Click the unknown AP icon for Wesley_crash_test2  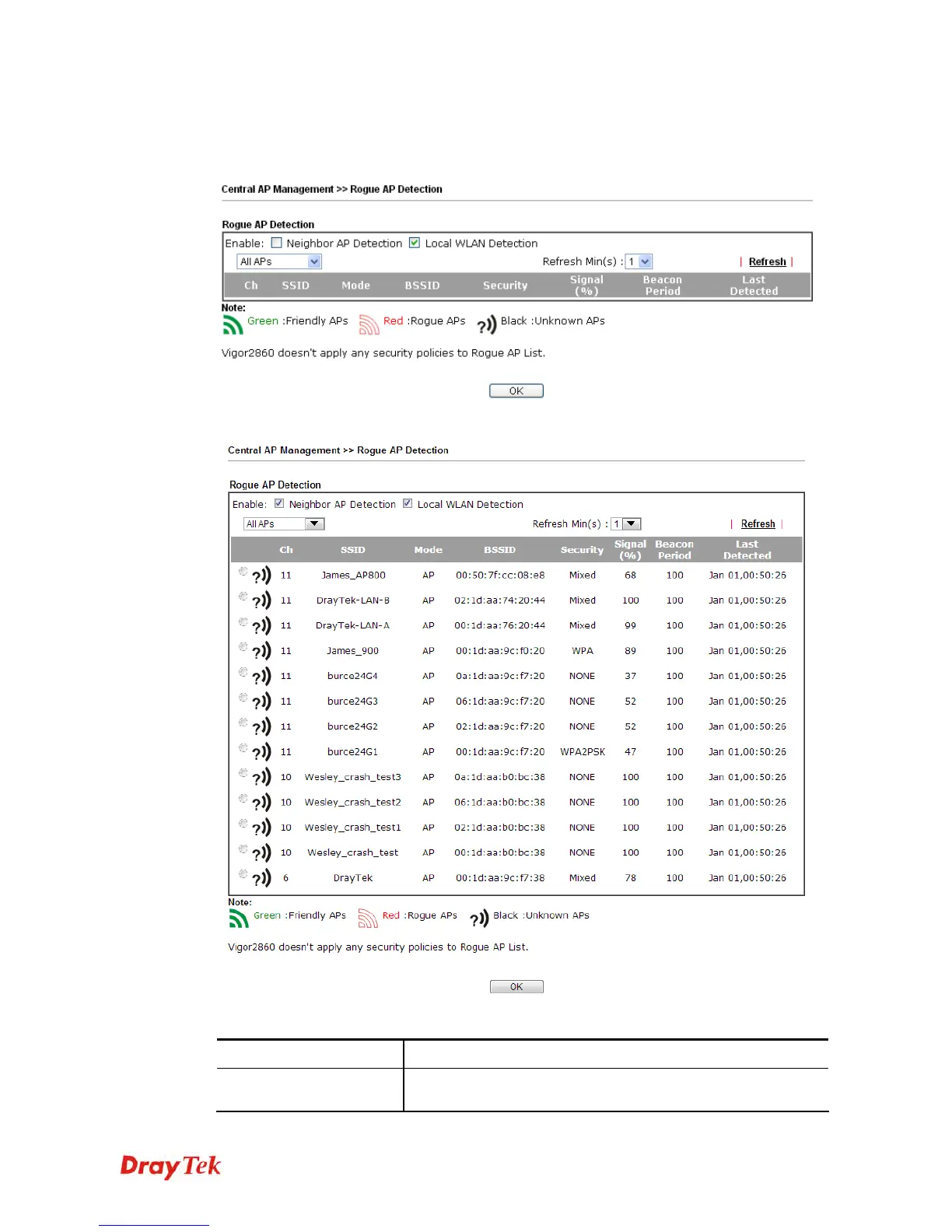(262, 803)
